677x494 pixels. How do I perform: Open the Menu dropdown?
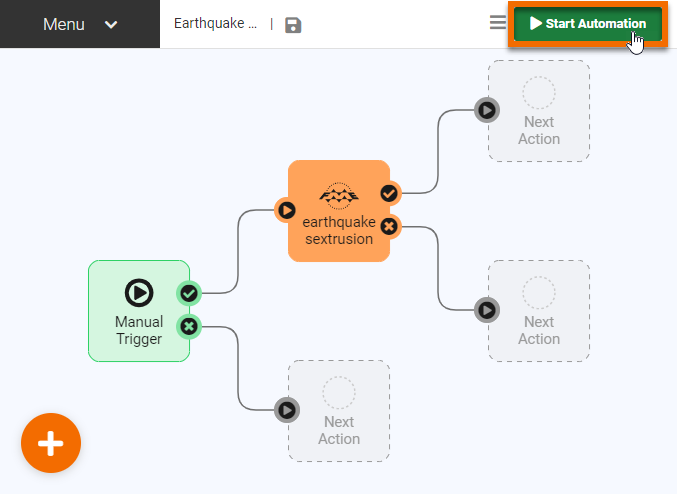(x=80, y=24)
